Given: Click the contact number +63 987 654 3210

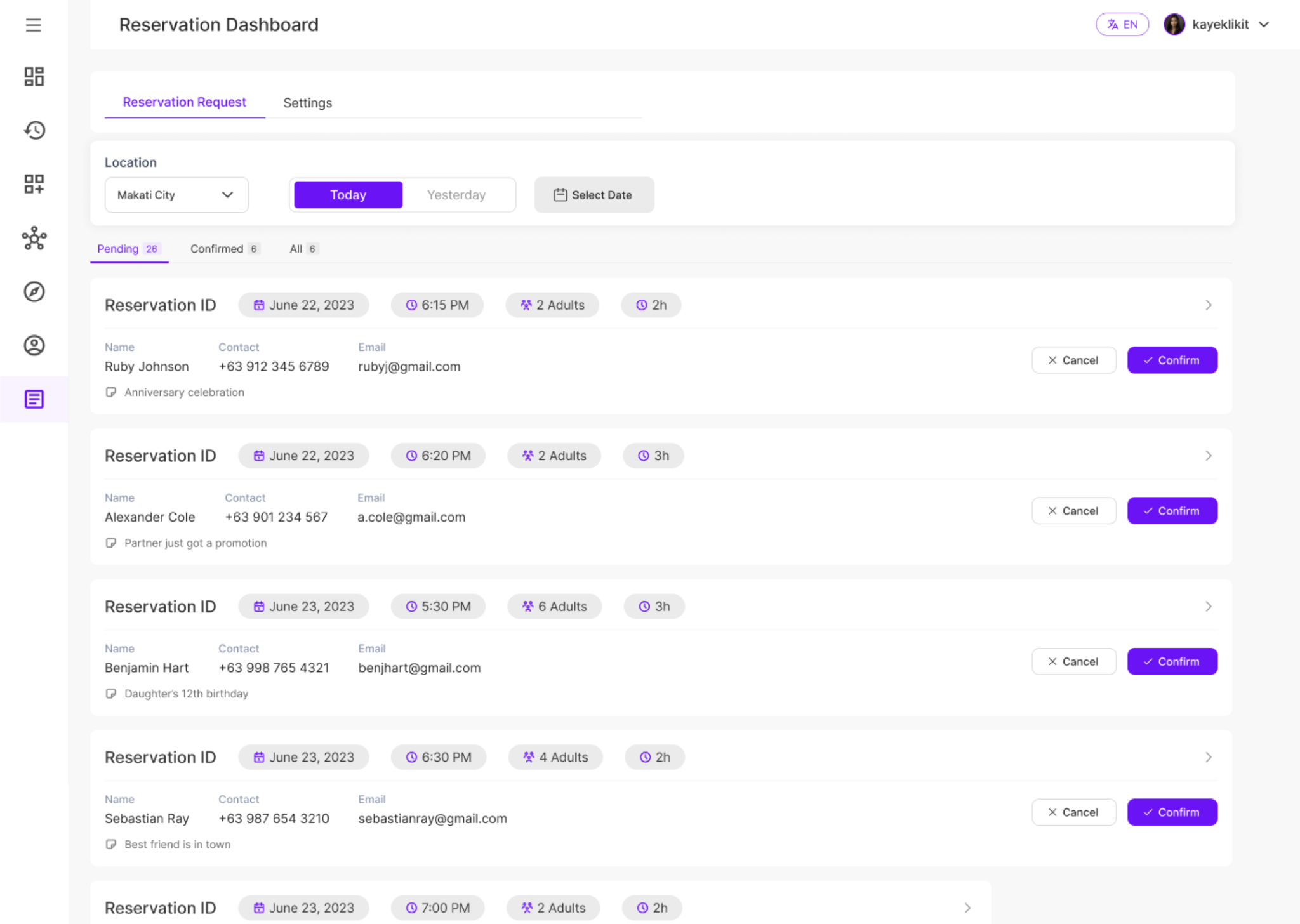Looking at the screenshot, I should click(x=274, y=819).
